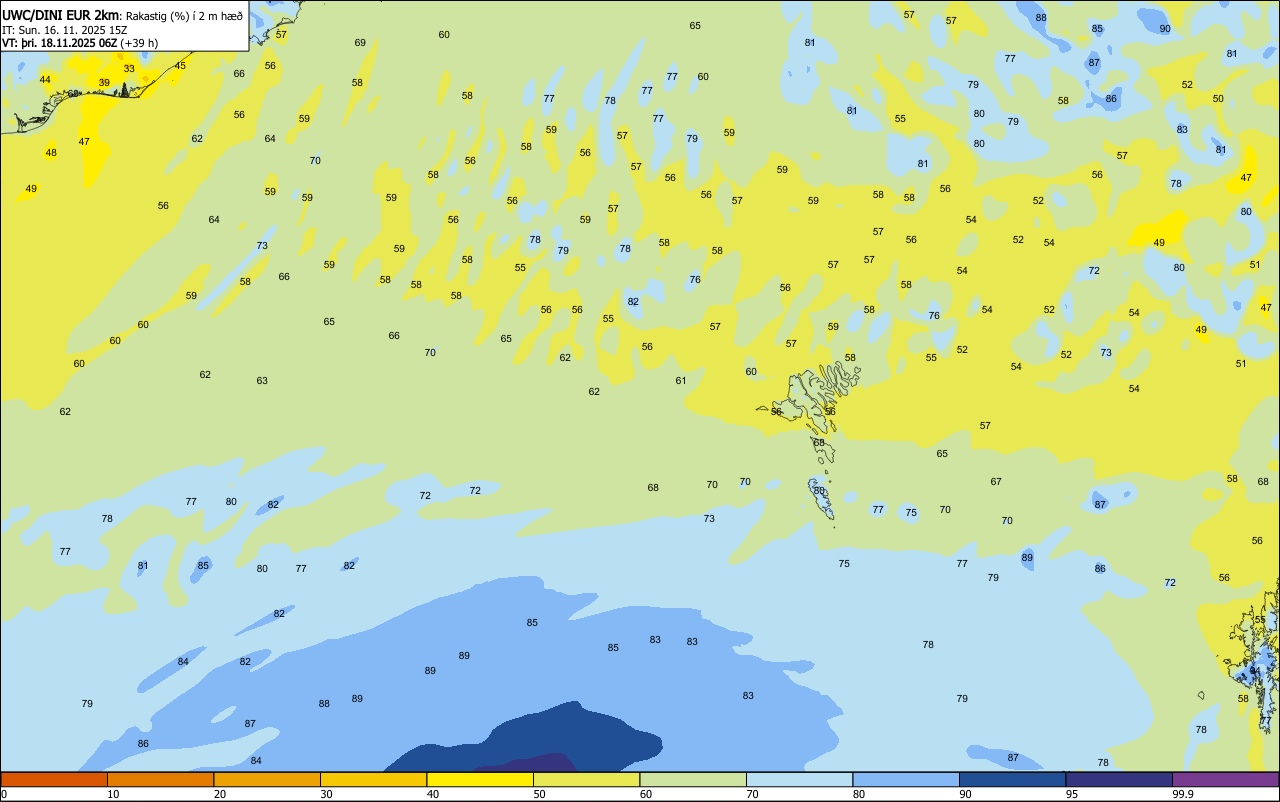The height and width of the screenshot is (802, 1280).
Task: Select the medium blue 80–90 legend swatch
Action: click(x=906, y=779)
